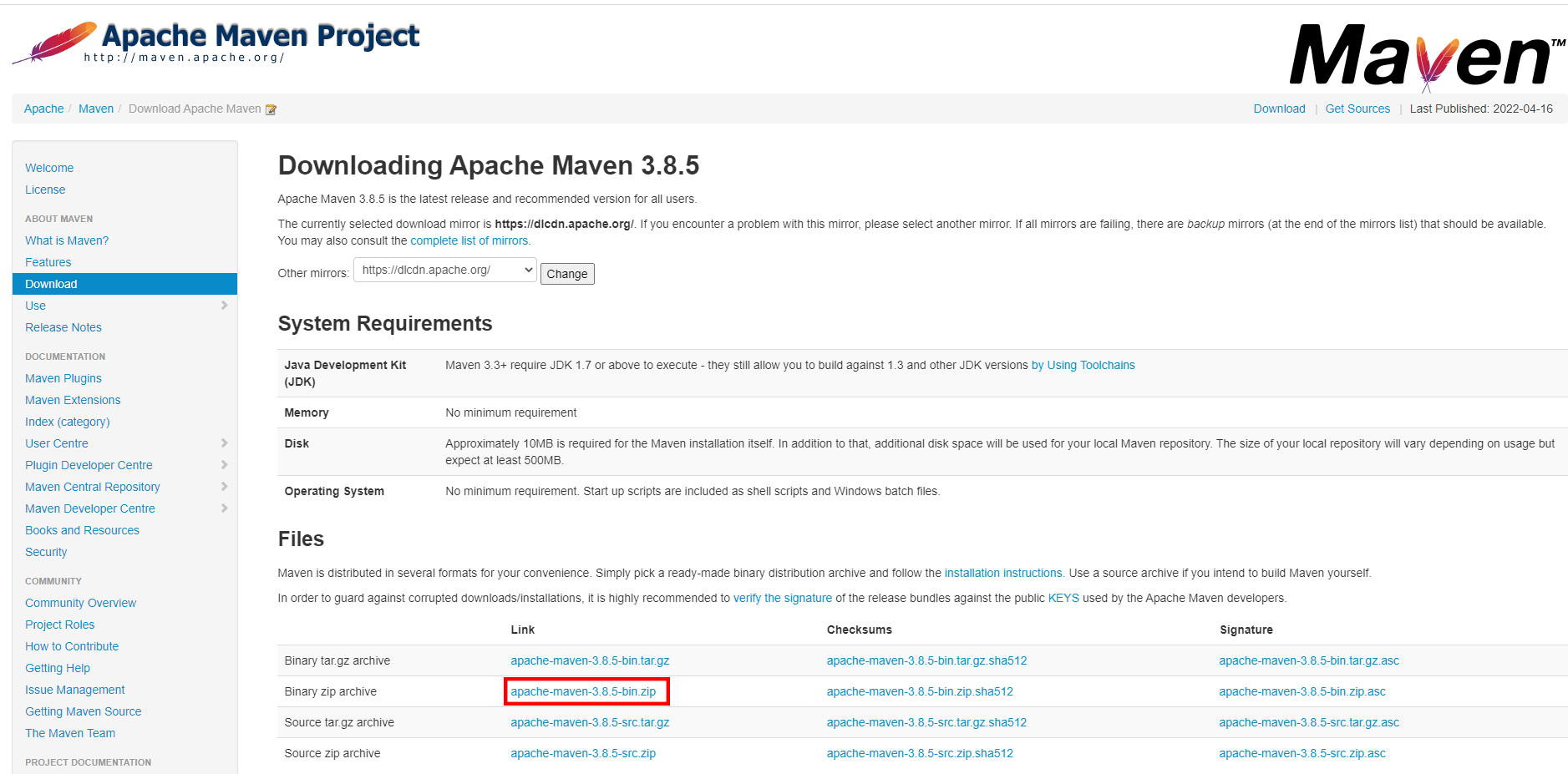This screenshot has height=774, width=1568.
Task: Open the Security sidebar link
Action: click(x=46, y=552)
